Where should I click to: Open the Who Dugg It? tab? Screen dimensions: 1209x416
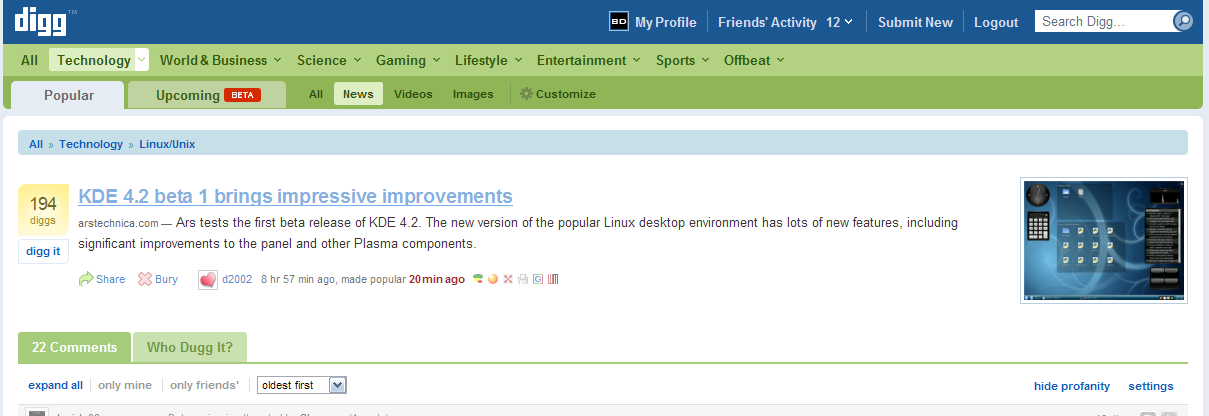[190, 348]
